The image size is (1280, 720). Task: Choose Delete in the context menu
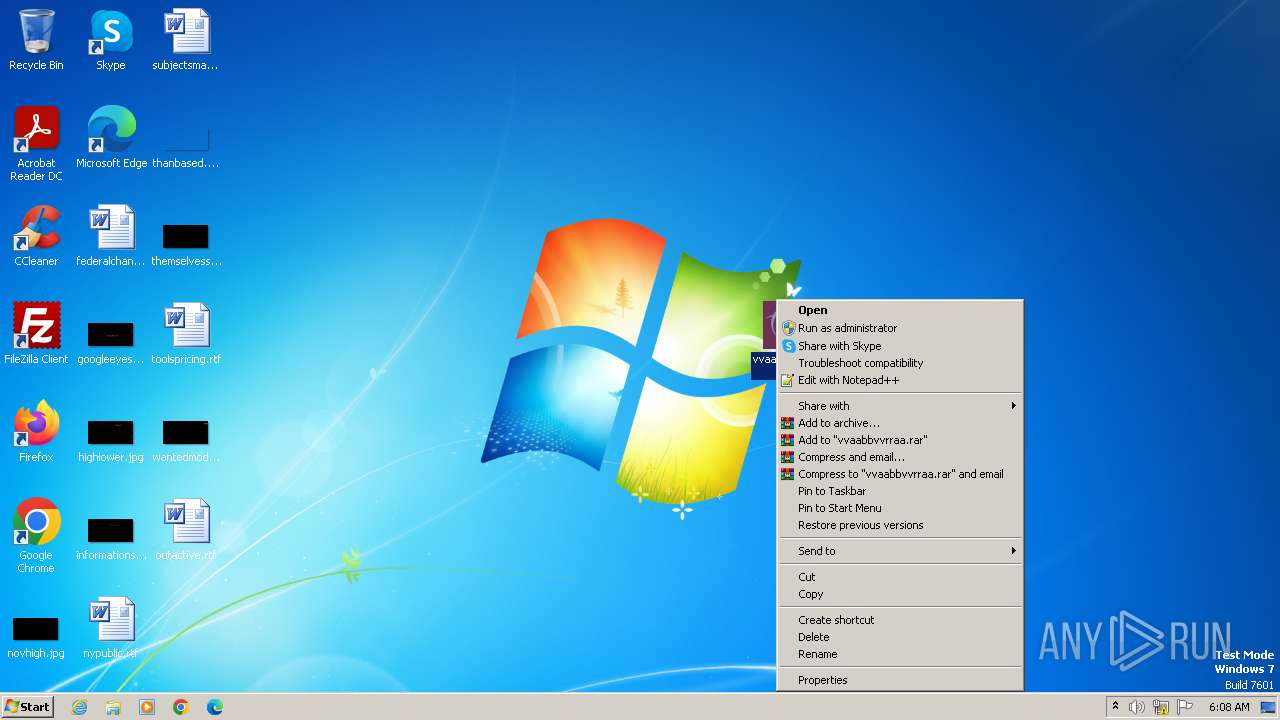pyautogui.click(x=900, y=637)
